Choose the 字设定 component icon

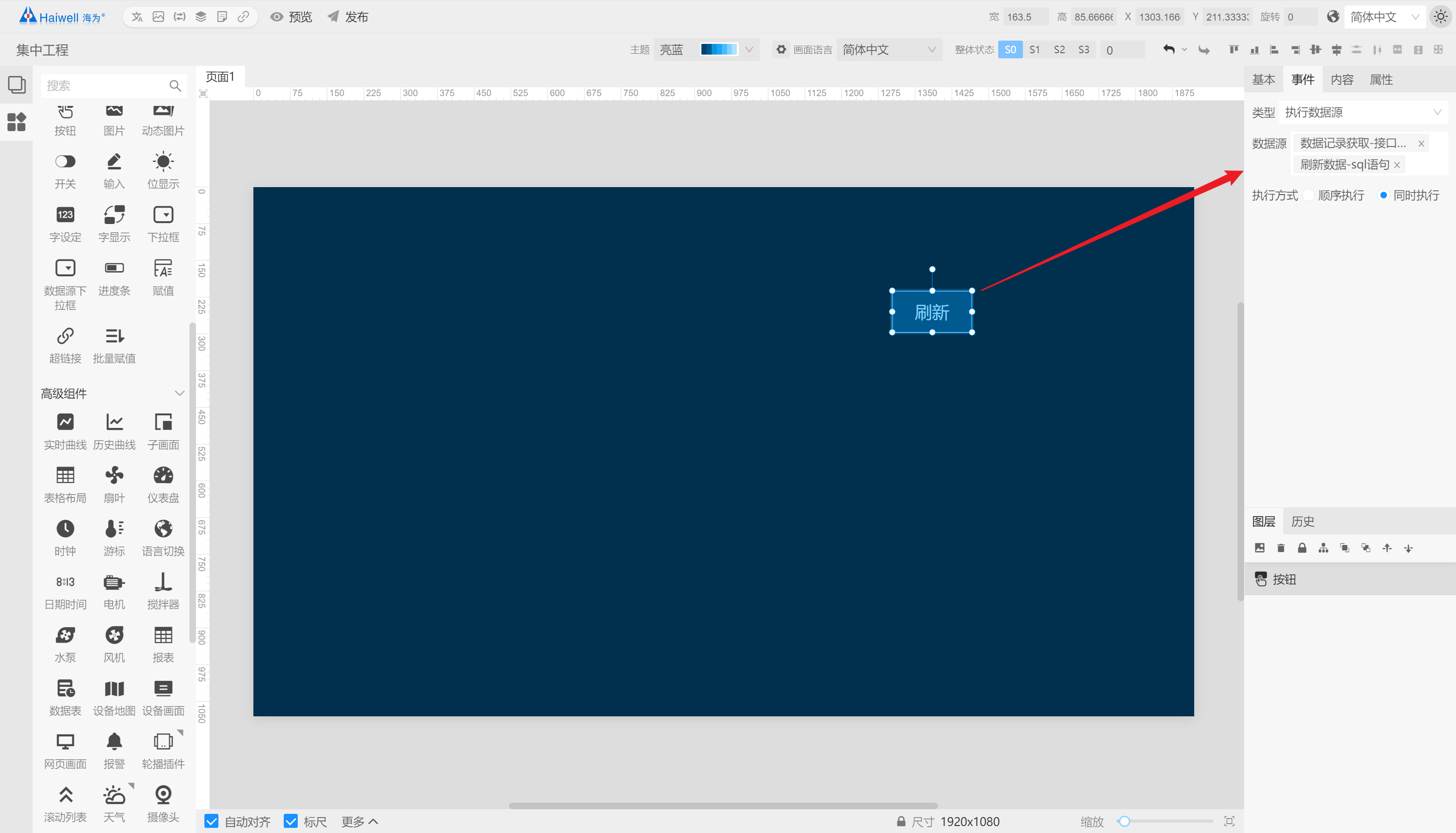[65, 215]
